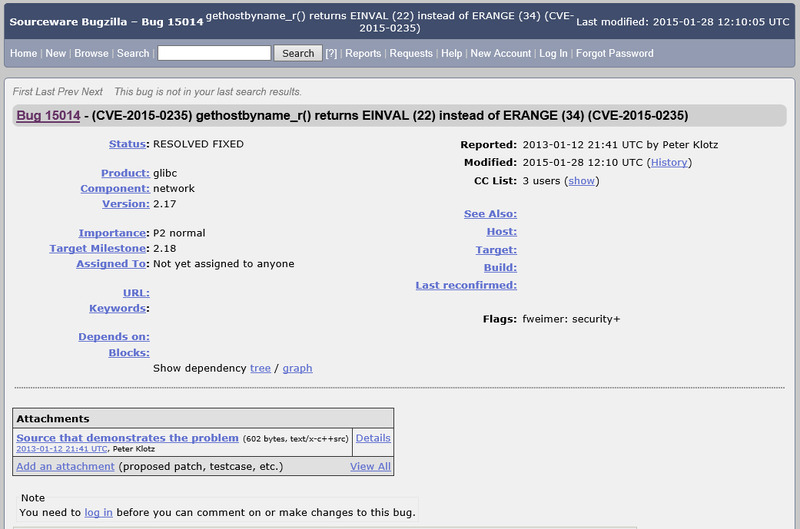Screen dimensions: 800x529
Task: Click View All attachments link
Action: coord(370,466)
